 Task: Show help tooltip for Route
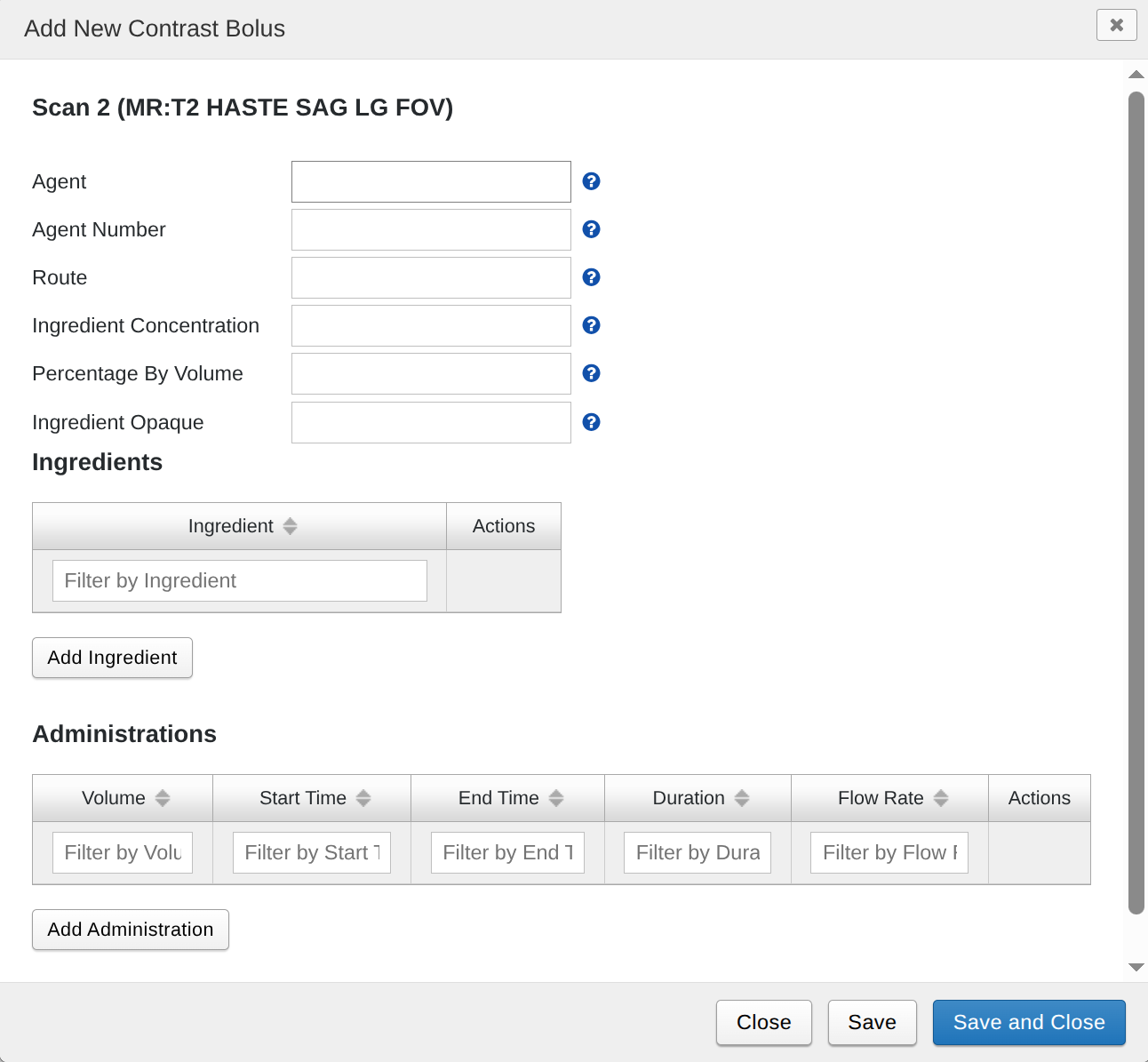click(x=591, y=277)
